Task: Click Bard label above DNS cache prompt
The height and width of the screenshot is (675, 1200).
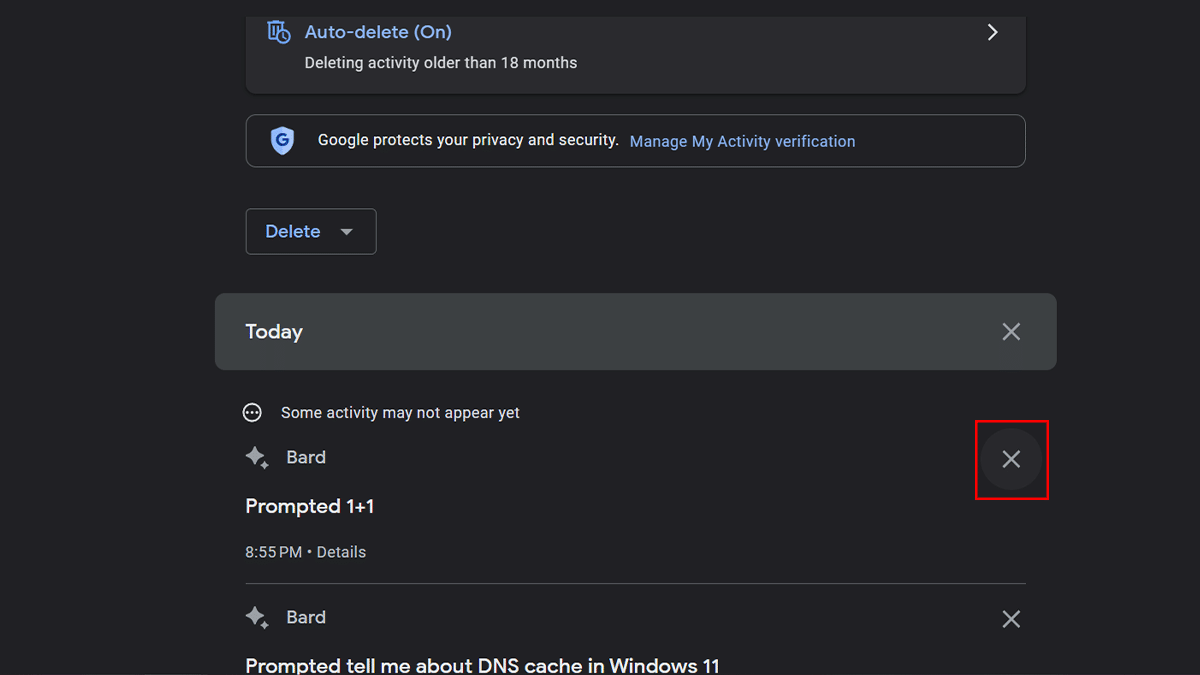Action: coord(306,617)
